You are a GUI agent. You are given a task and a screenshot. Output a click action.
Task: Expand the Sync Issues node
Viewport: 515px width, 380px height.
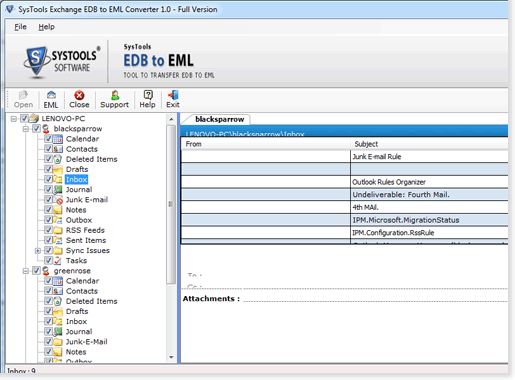(x=38, y=251)
